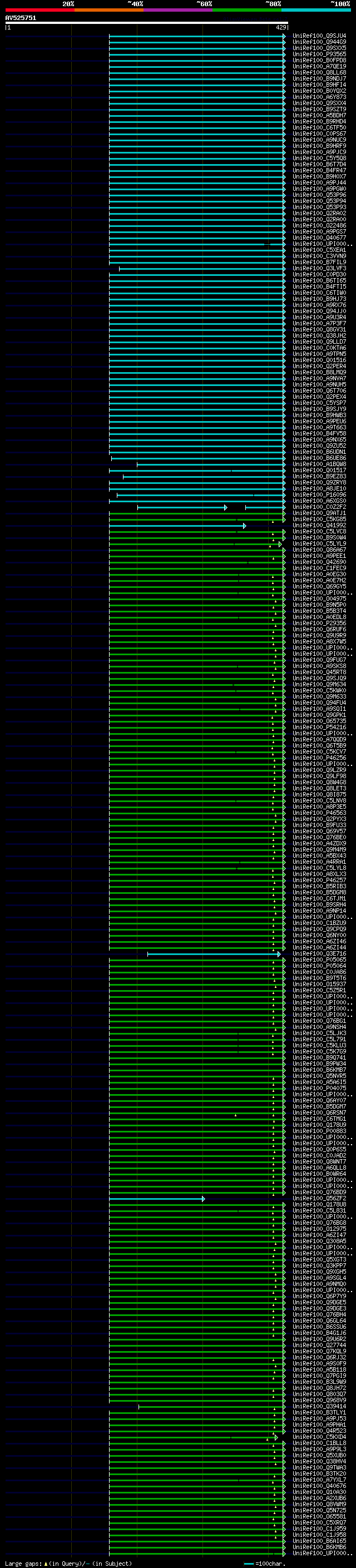Viewport: 356px width, 1568px height.
Task: Click the short cyan bar for UniRef100_Q41992
Action: pyautogui.click(x=177, y=525)
